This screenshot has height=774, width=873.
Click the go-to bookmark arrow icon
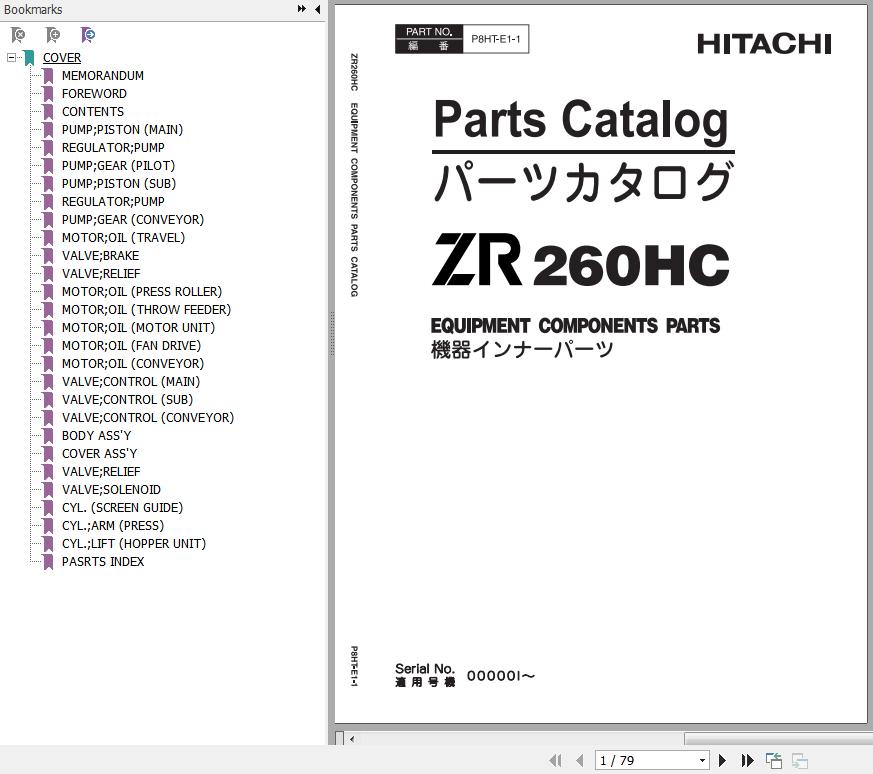coord(88,35)
